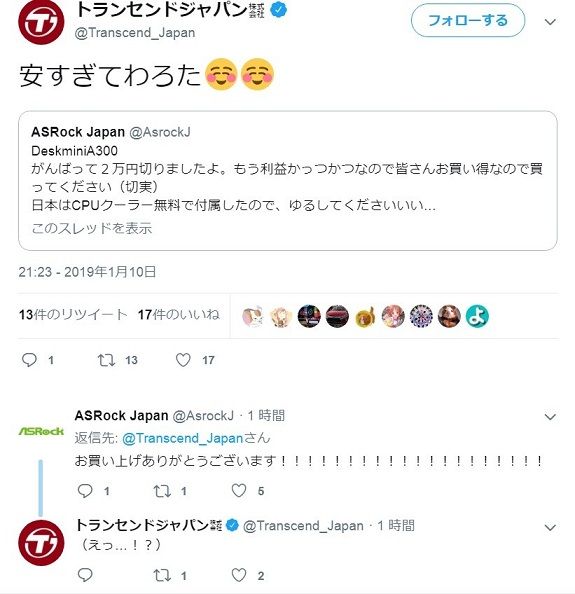Open このスレッドを表示 link
Image resolution: width=575 pixels, height=594 pixels.
click(92, 228)
